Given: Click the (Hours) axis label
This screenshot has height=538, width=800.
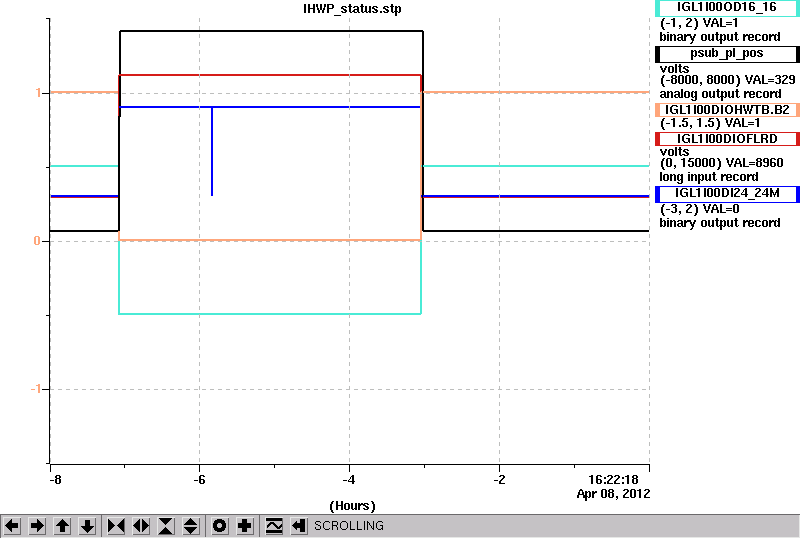Looking at the screenshot, I should pos(352,506).
